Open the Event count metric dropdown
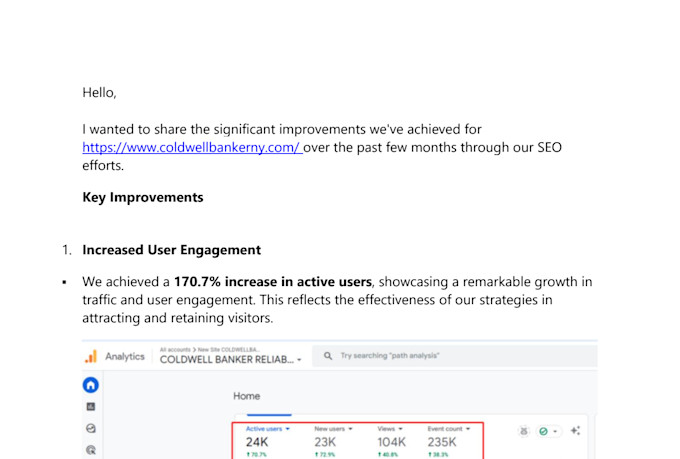Screen dimensions: 680x459 click(448, 429)
